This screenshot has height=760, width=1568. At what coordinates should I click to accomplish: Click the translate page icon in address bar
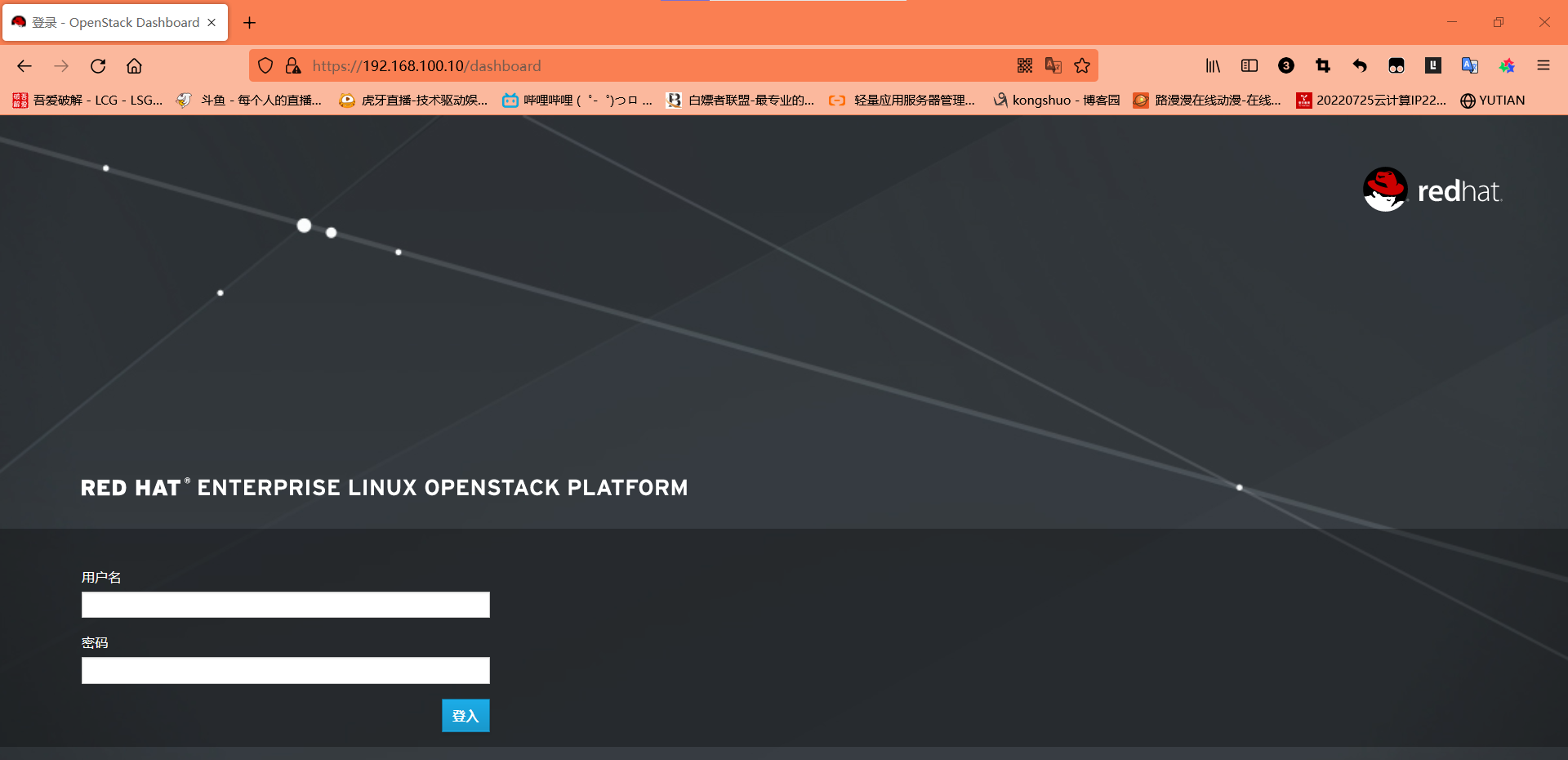tap(1053, 66)
